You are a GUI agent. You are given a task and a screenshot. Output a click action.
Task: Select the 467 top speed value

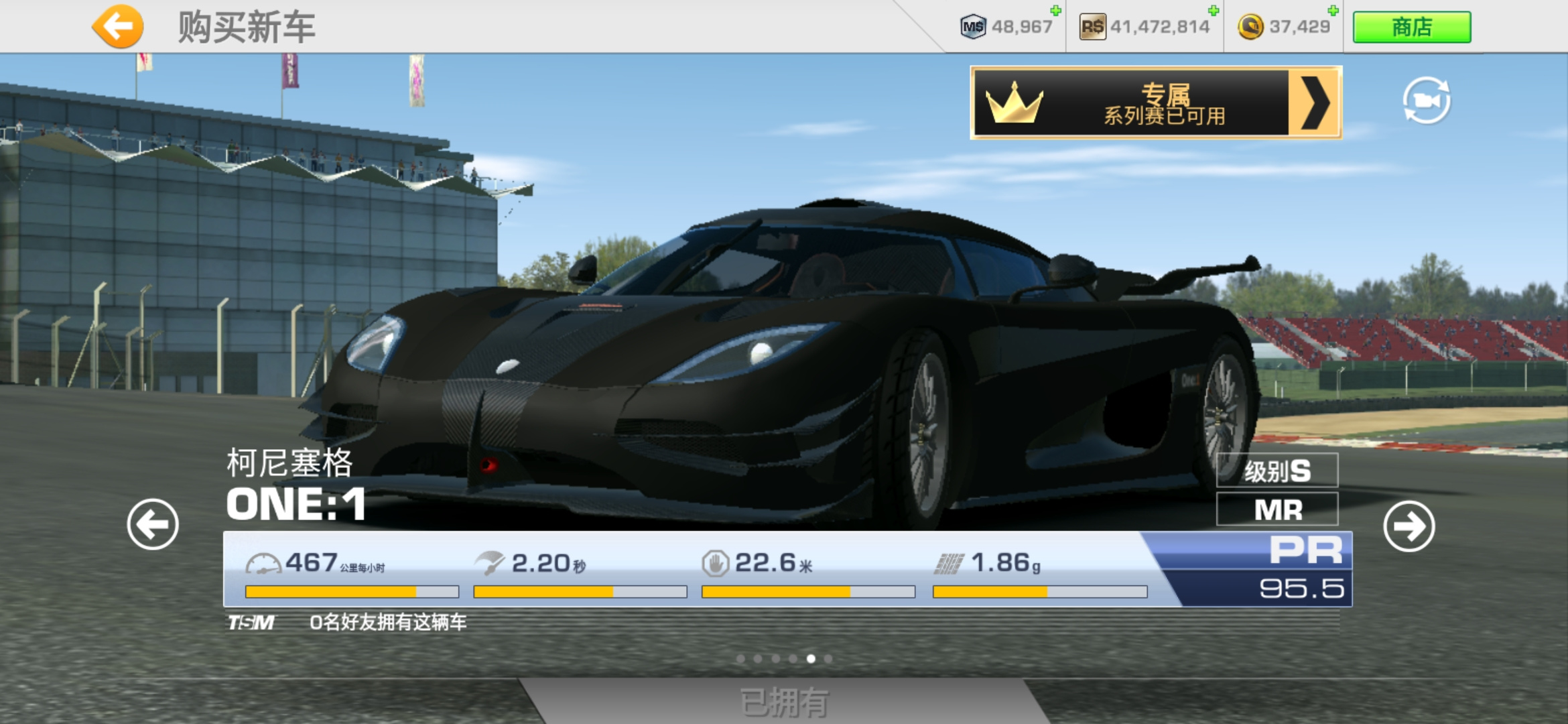(312, 562)
